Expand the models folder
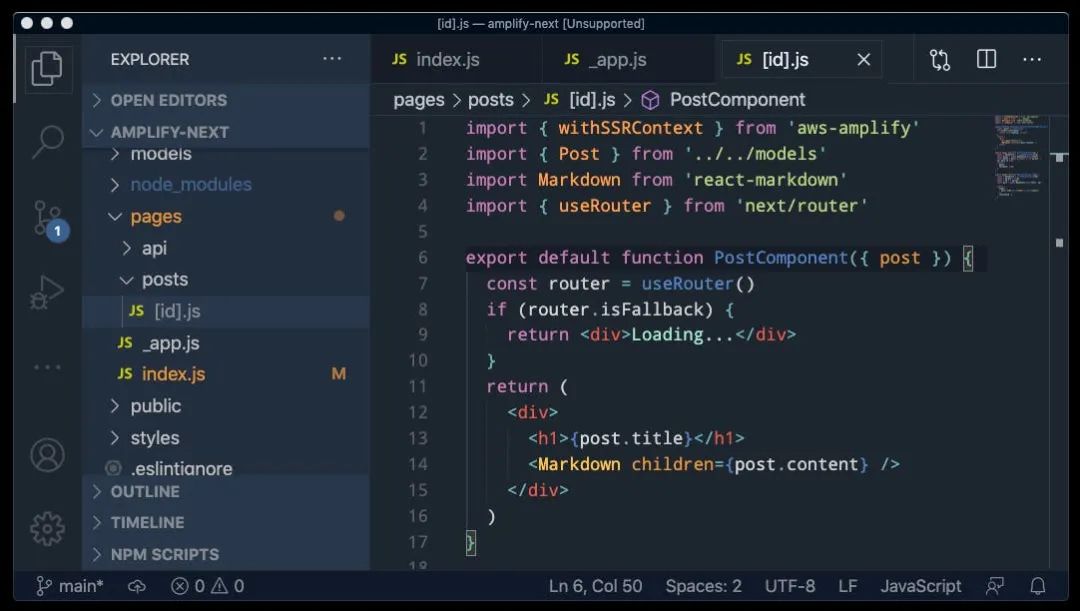The width and height of the screenshot is (1080, 611). [226, 154]
